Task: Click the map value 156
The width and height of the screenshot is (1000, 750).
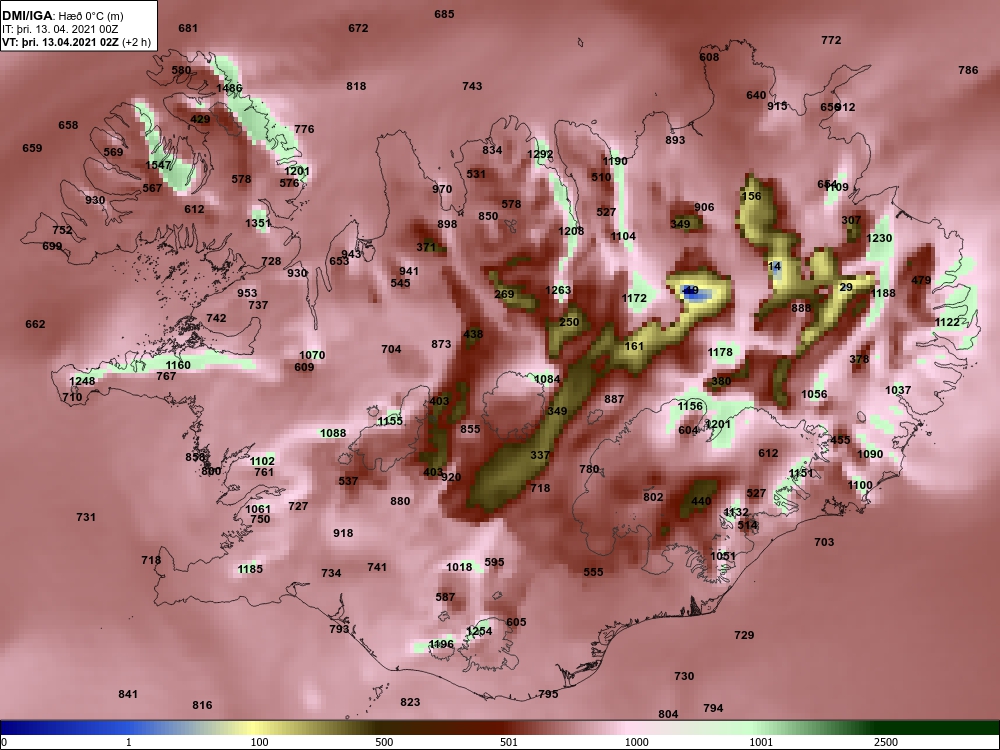Action: point(752,196)
